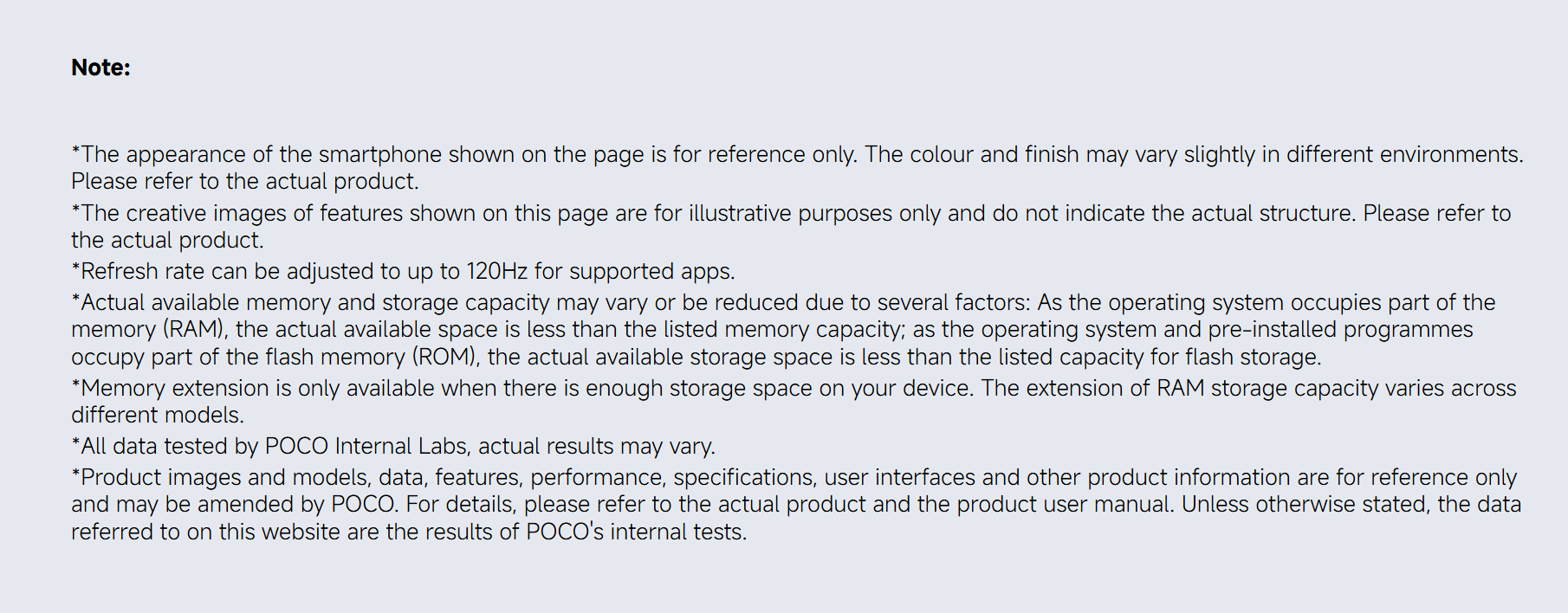Image resolution: width=1568 pixels, height=613 pixels.
Task: Click the "All data tested by POCO Internal Labs" line
Action: pyautogui.click(x=393, y=446)
